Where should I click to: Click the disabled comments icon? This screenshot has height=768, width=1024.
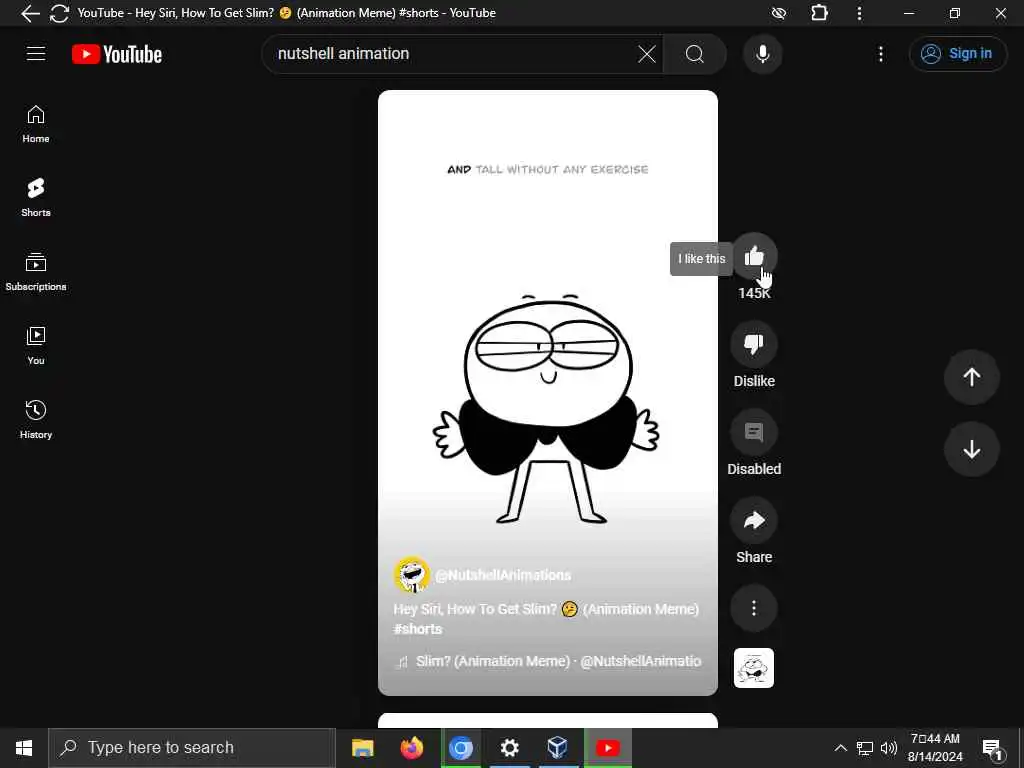754,432
